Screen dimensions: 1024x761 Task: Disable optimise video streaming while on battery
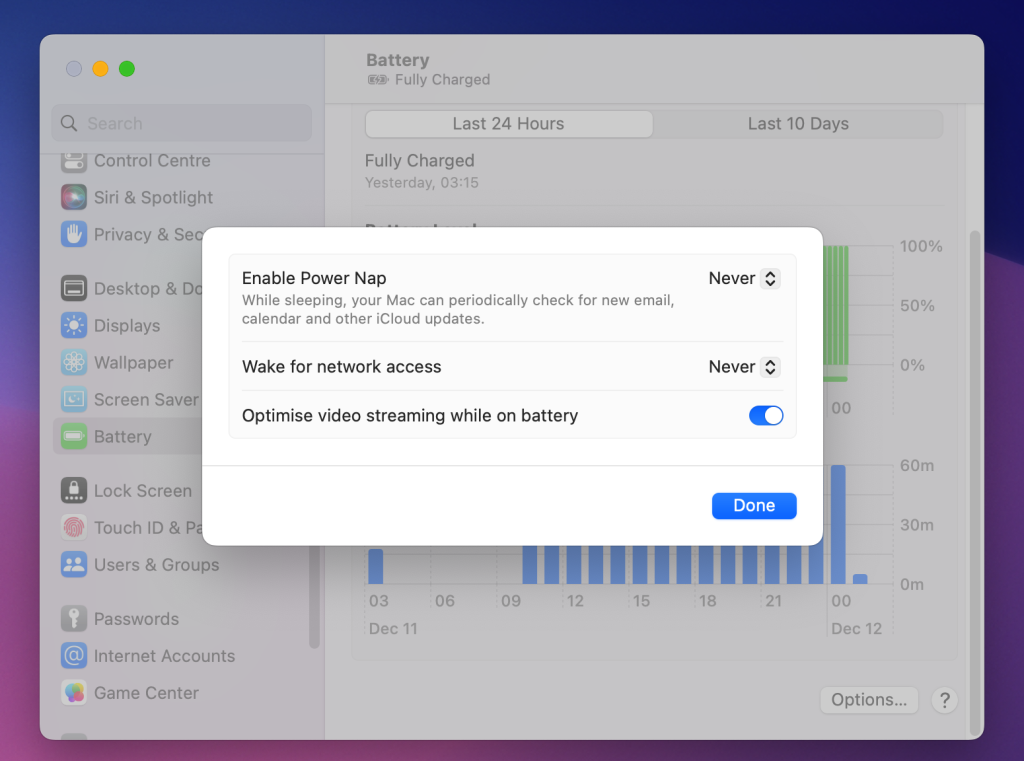point(766,415)
